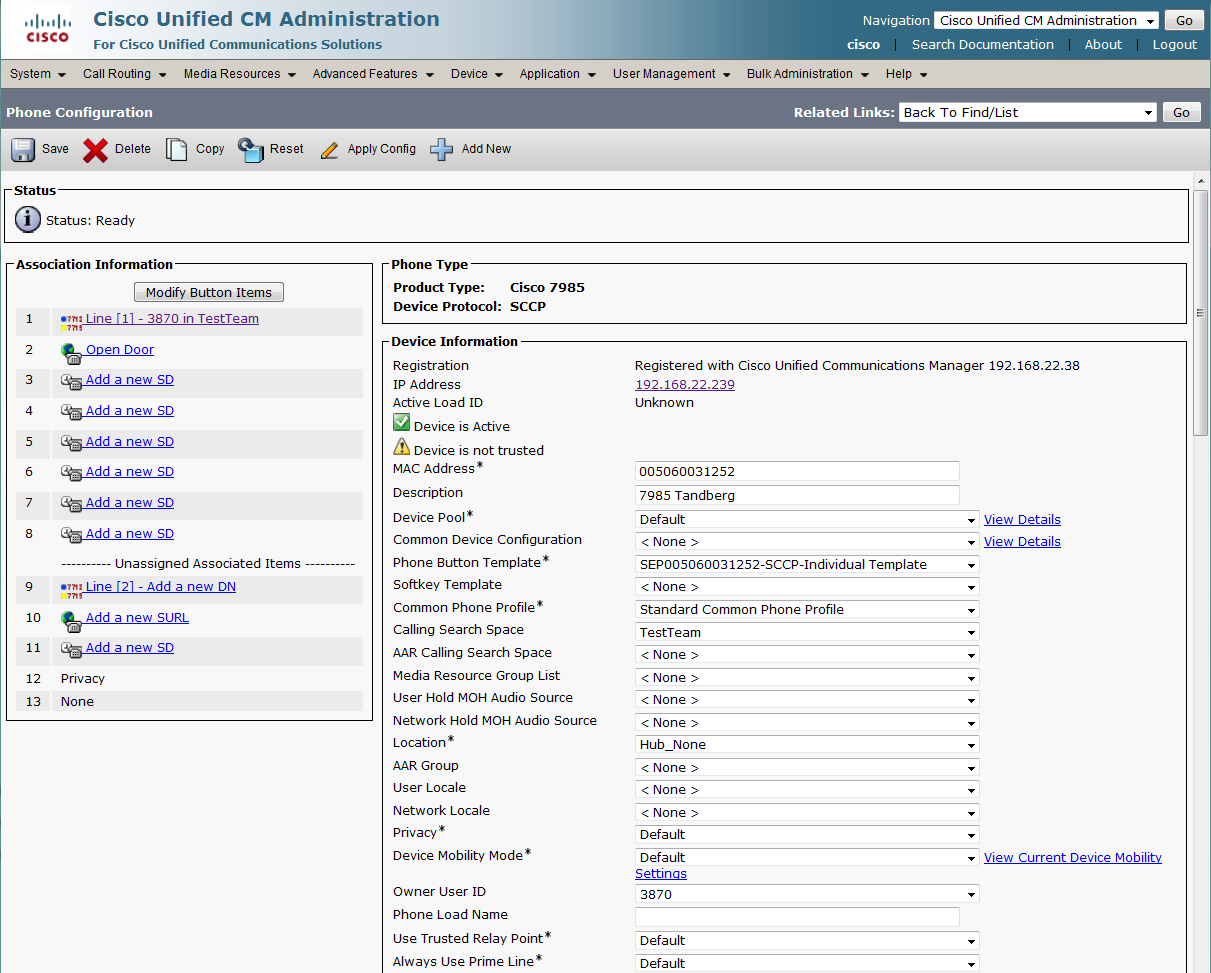The height and width of the screenshot is (973, 1211).
Task: Click the MAC Address input field
Action: coord(797,471)
